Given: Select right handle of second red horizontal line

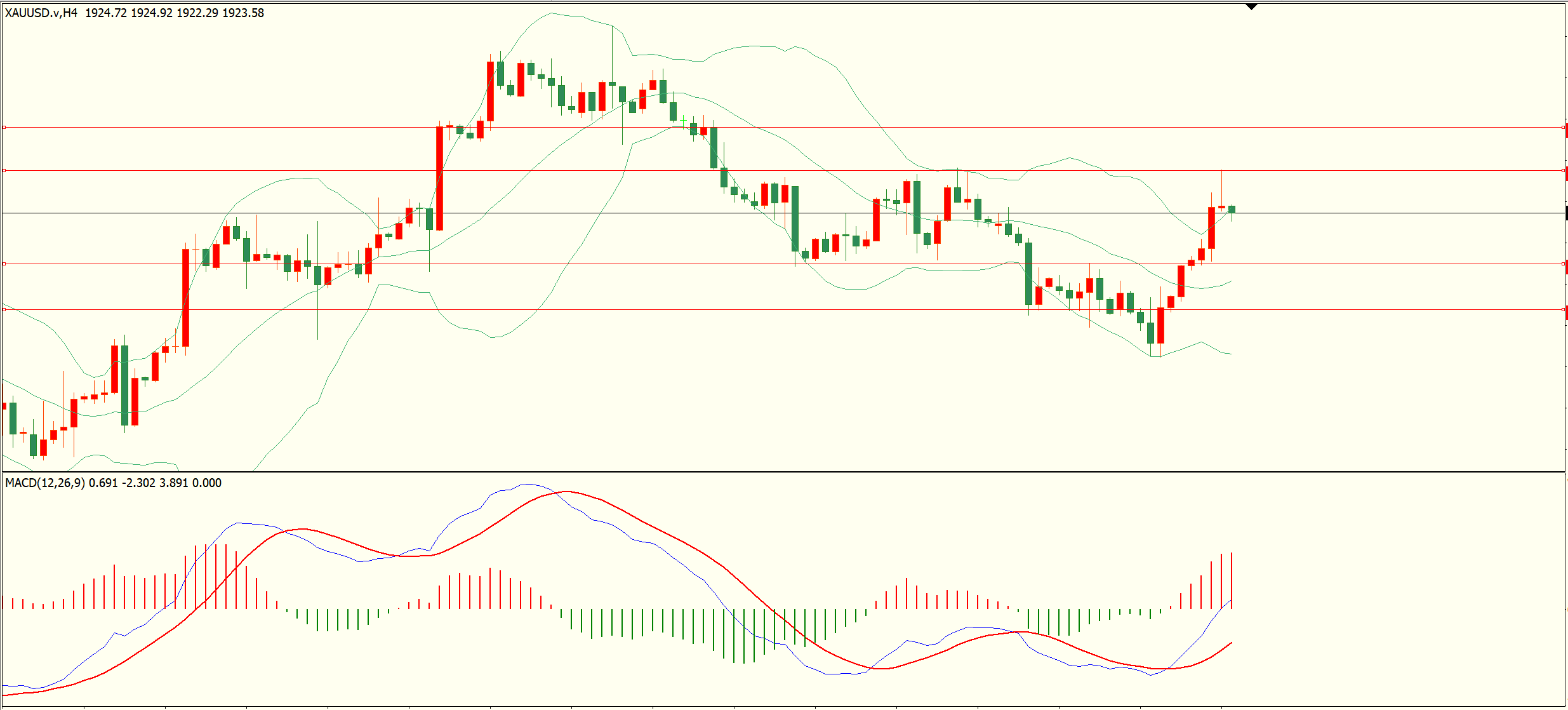Looking at the screenshot, I should click(1563, 171).
